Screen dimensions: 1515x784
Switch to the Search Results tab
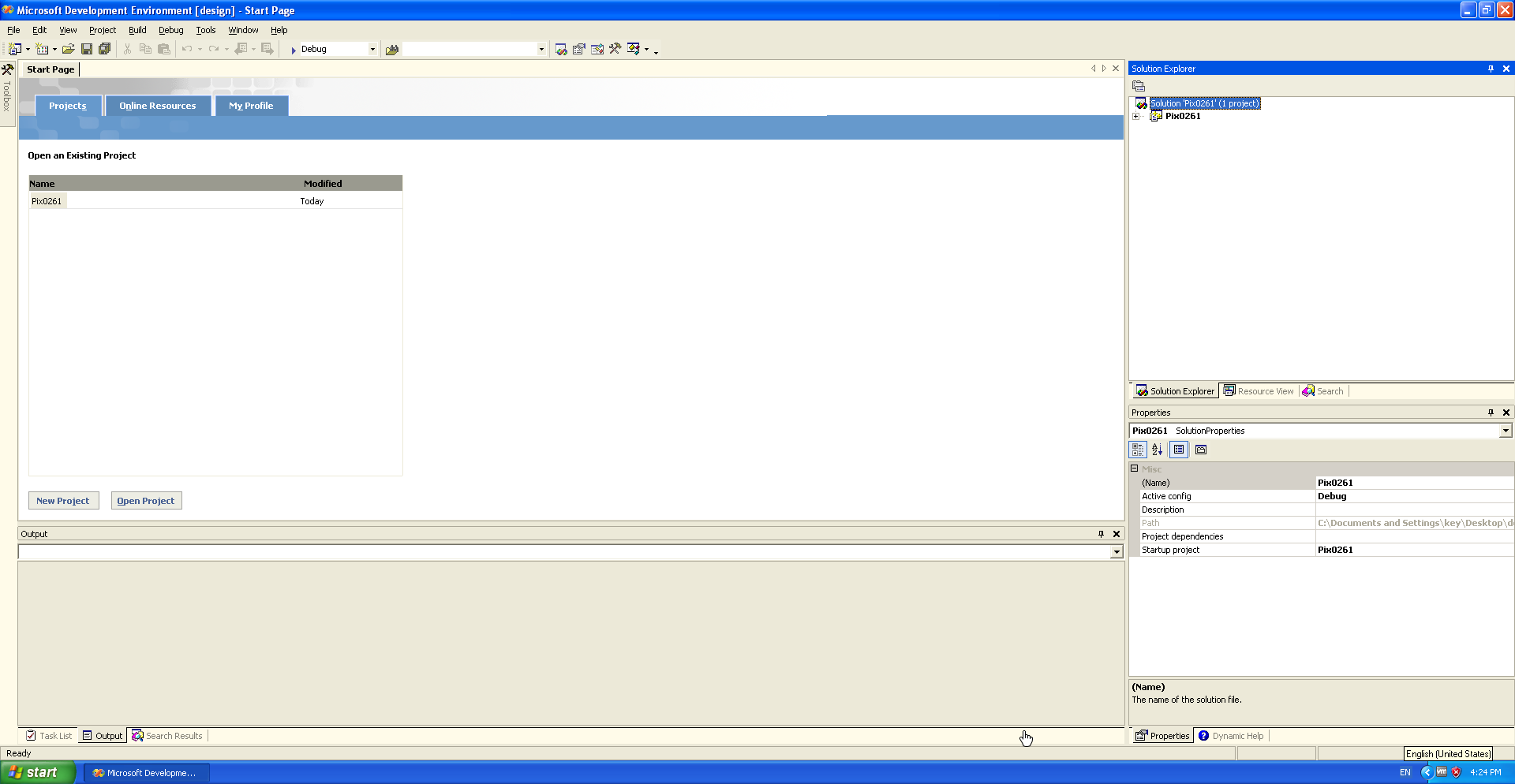[167, 736]
